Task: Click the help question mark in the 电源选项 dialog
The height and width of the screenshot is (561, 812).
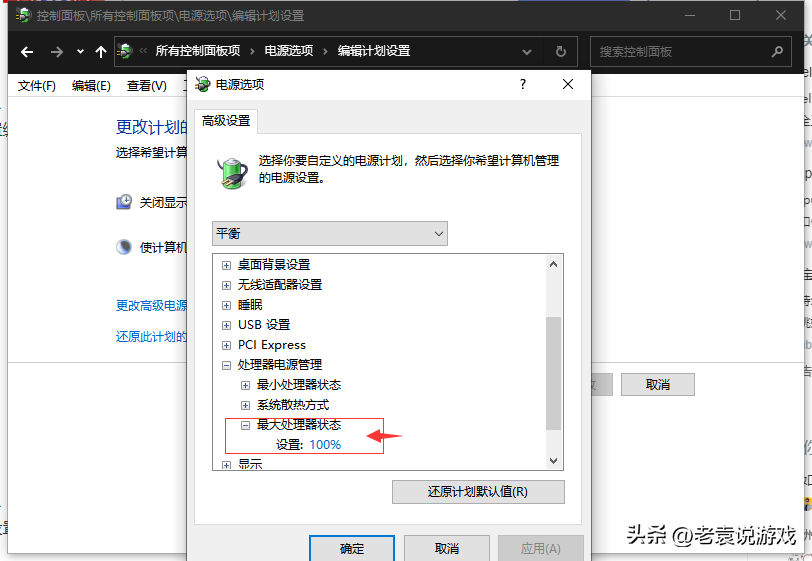Action: (x=523, y=84)
